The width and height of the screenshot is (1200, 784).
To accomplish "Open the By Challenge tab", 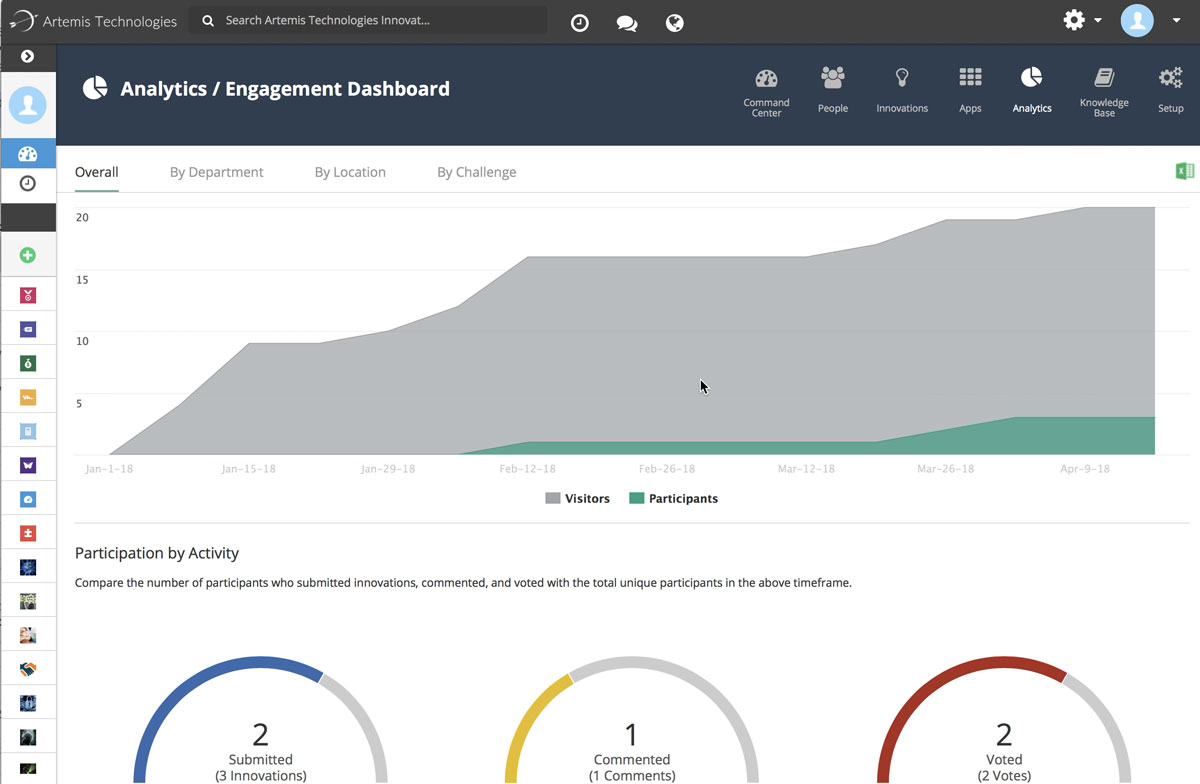I will [x=476, y=171].
